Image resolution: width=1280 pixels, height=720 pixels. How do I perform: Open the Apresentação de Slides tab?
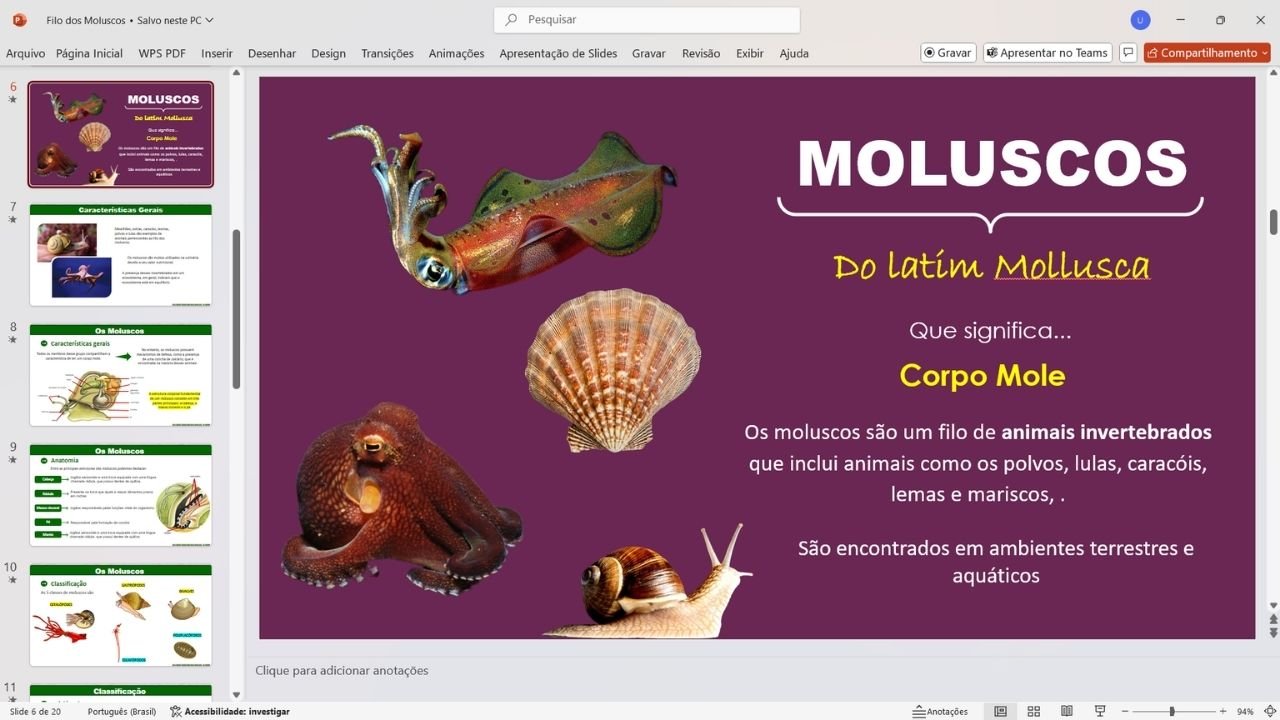(558, 53)
